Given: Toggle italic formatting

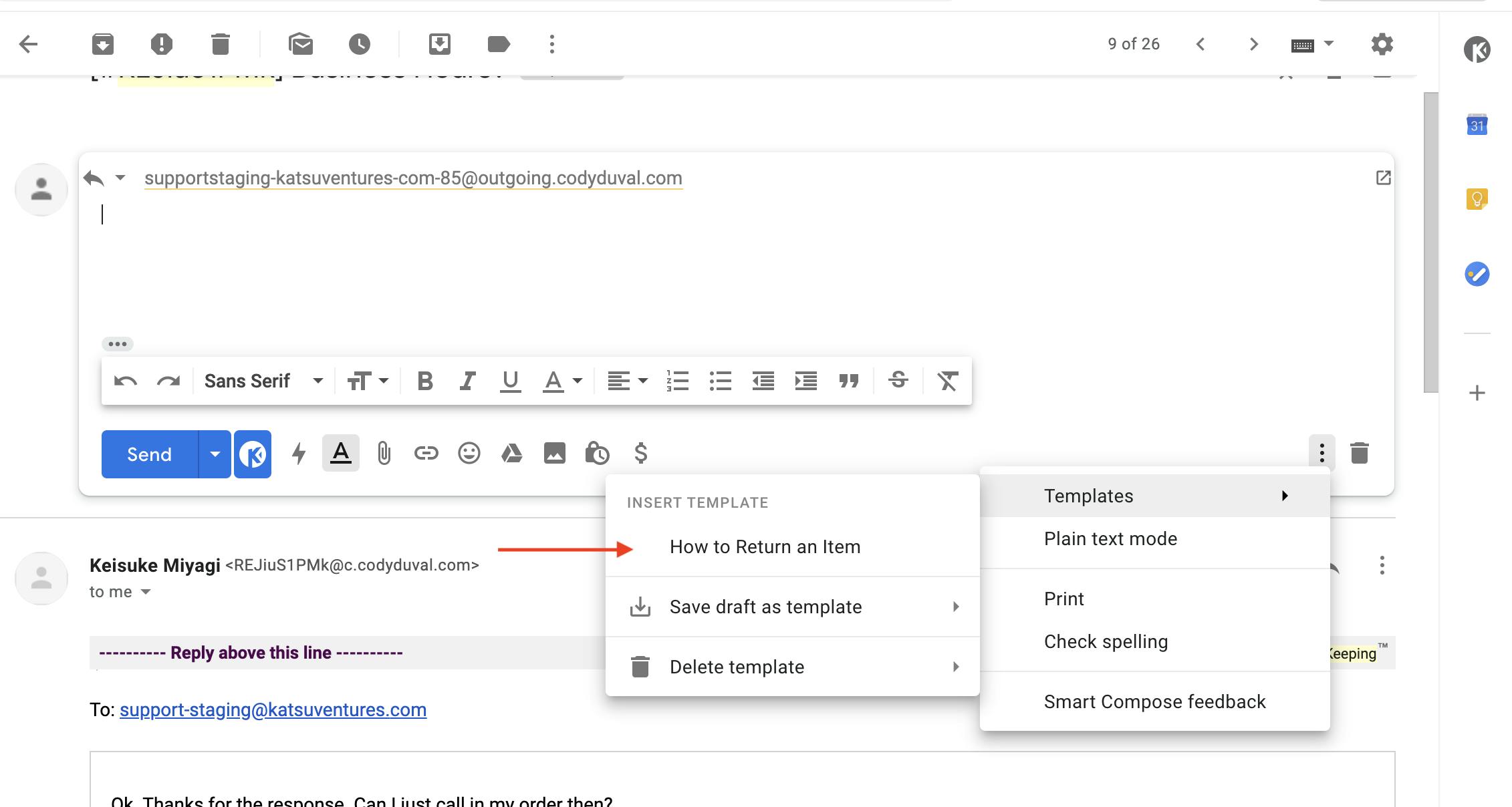Looking at the screenshot, I should point(467,380).
